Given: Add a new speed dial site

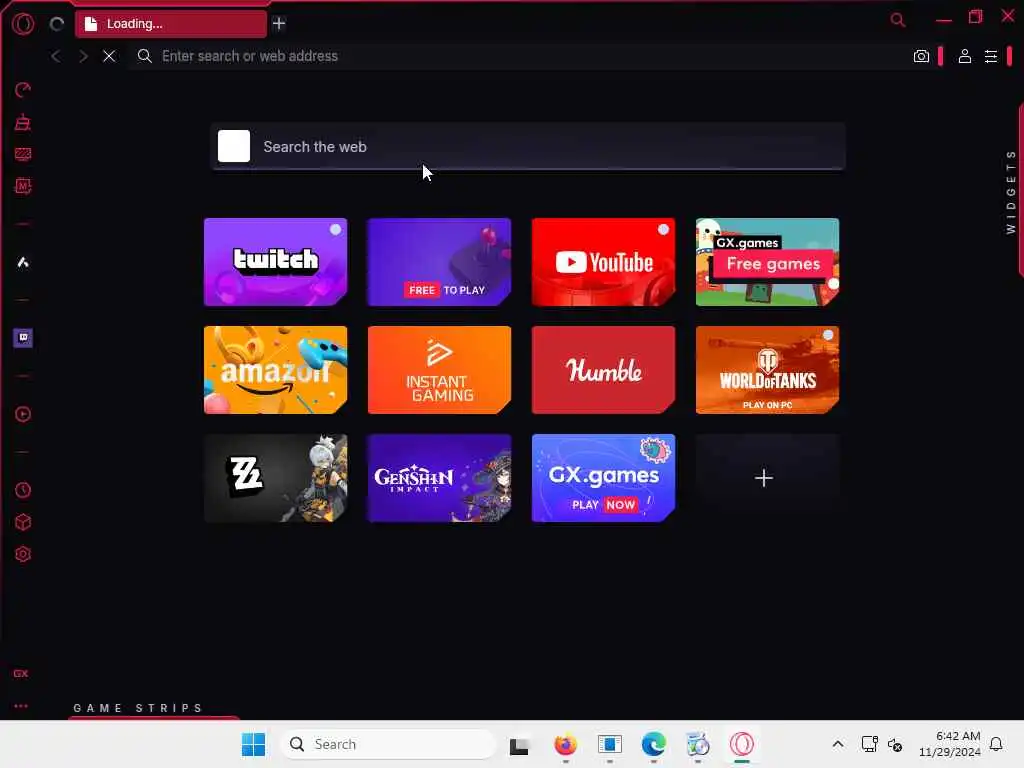Looking at the screenshot, I should click(x=767, y=478).
